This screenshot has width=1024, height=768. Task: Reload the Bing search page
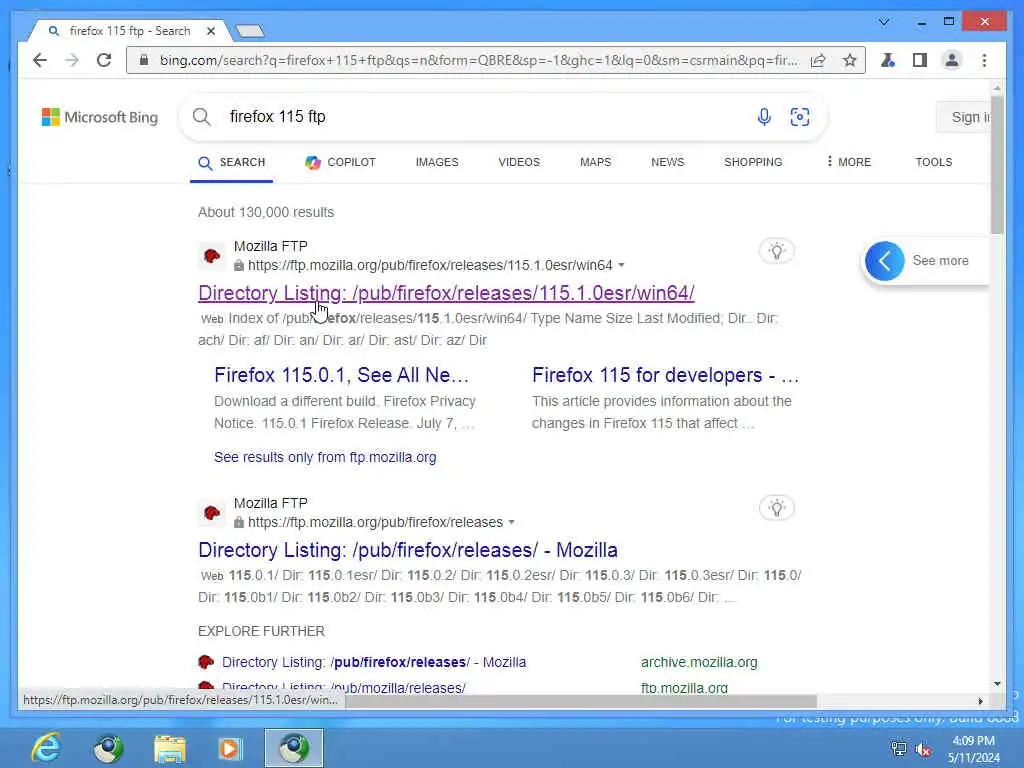[104, 61]
